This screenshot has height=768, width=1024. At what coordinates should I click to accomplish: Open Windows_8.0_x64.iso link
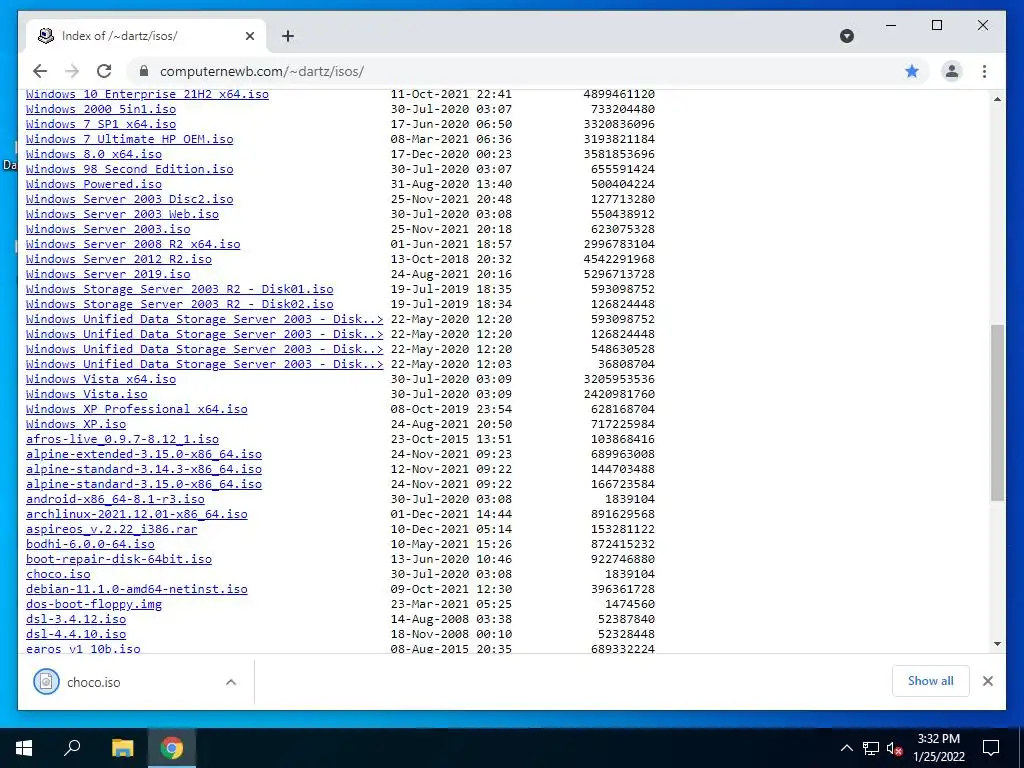click(93, 154)
